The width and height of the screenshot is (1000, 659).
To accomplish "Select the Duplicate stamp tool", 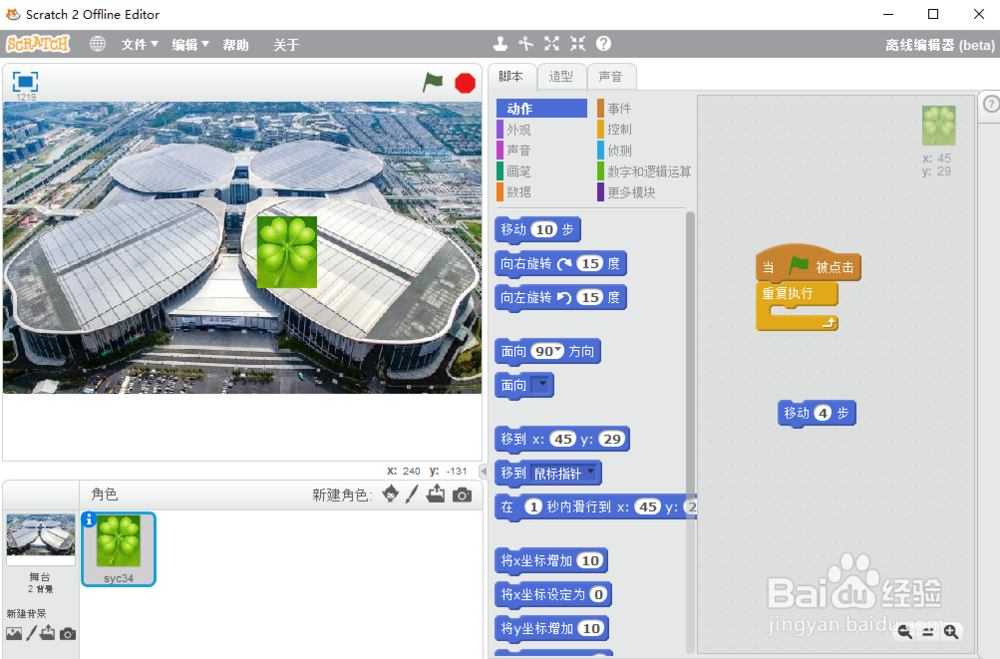I will (x=501, y=43).
